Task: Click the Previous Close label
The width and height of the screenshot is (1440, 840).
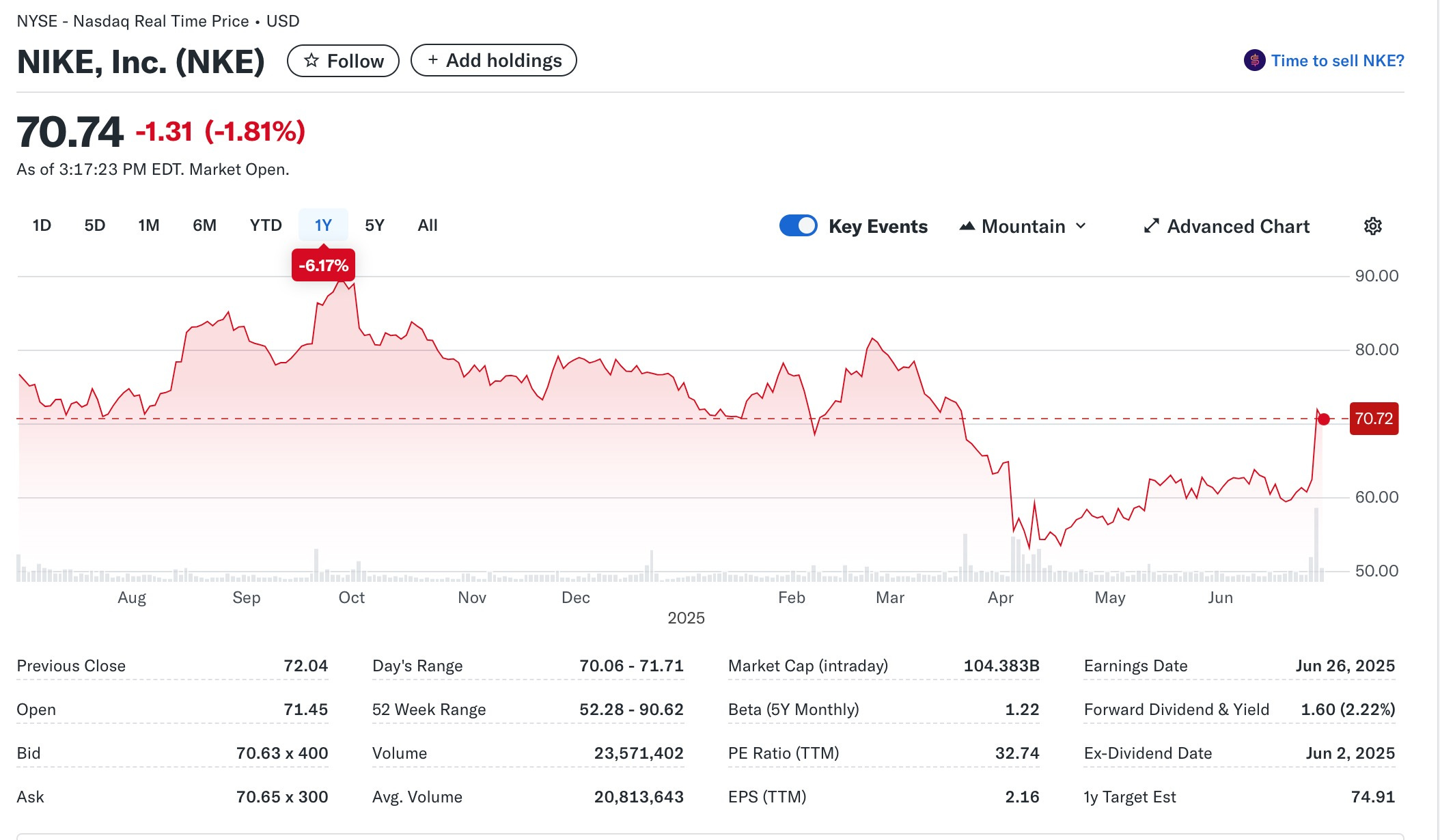Action: pos(71,666)
